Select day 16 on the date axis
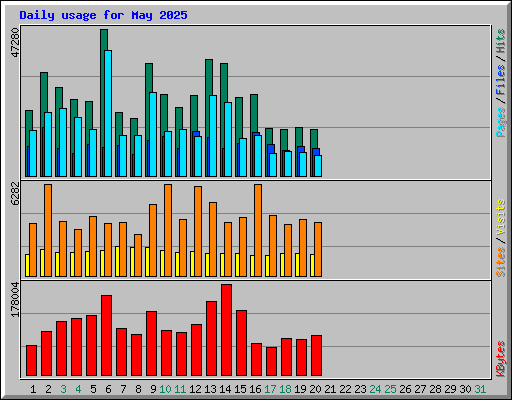The image size is (512, 400). pyautogui.click(x=255, y=389)
